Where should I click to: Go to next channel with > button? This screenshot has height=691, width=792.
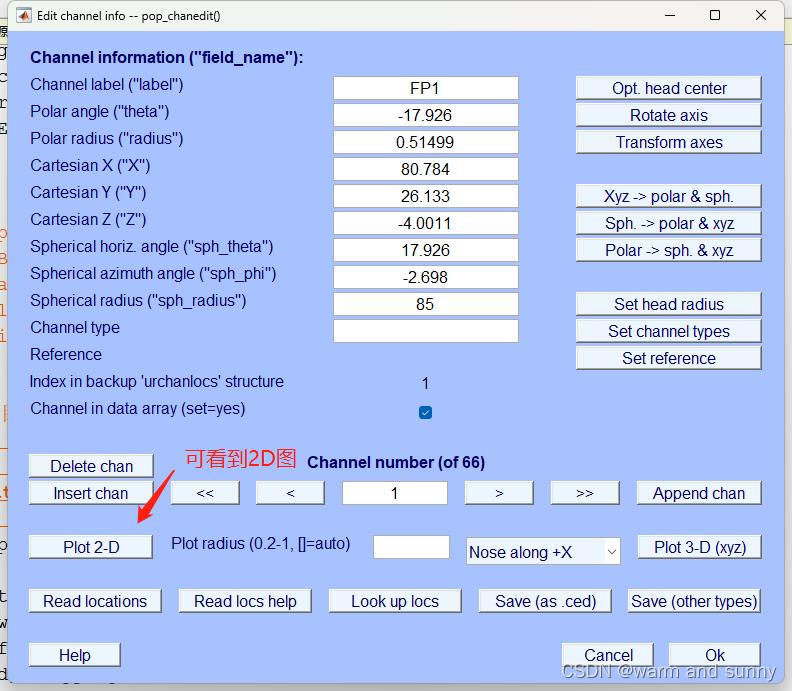[x=499, y=493]
